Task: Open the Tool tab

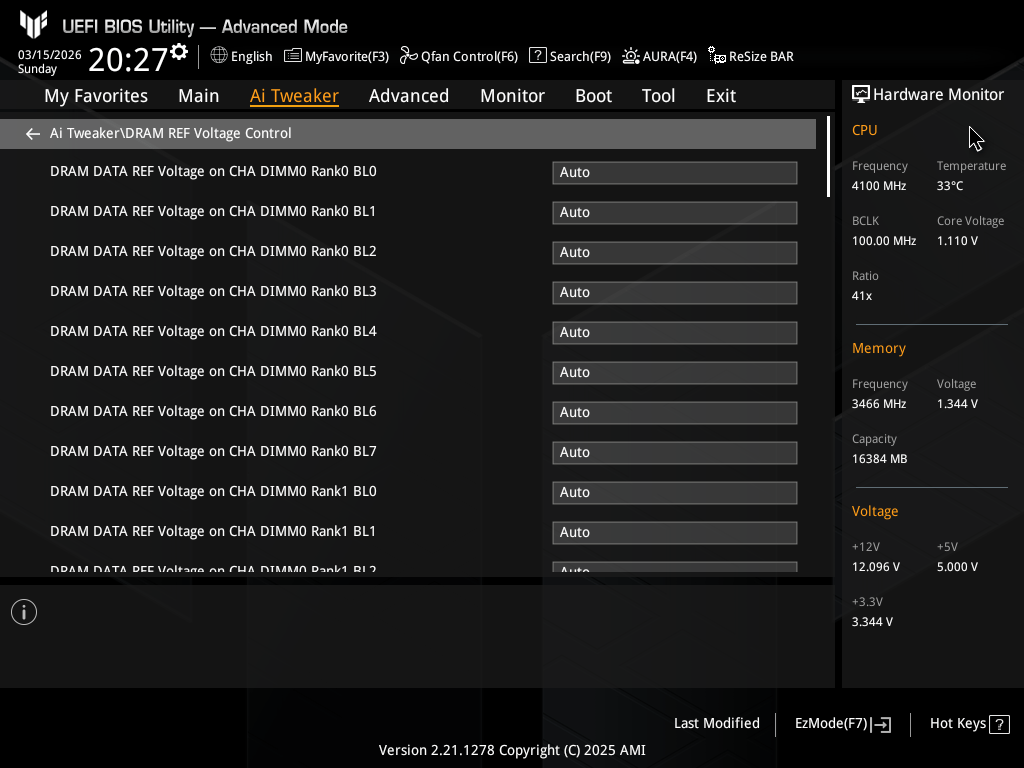Action: tap(658, 96)
